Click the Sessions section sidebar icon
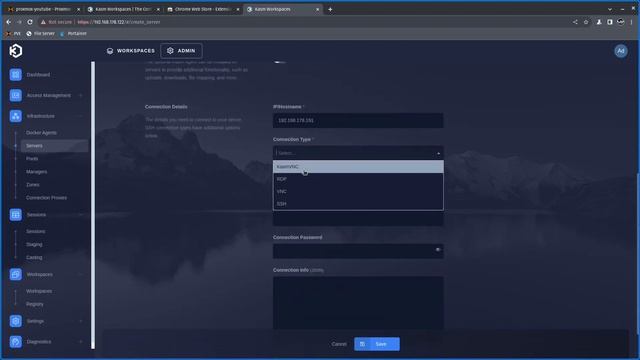Image resolution: width=640 pixels, height=360 pixels. click(16, 215)
